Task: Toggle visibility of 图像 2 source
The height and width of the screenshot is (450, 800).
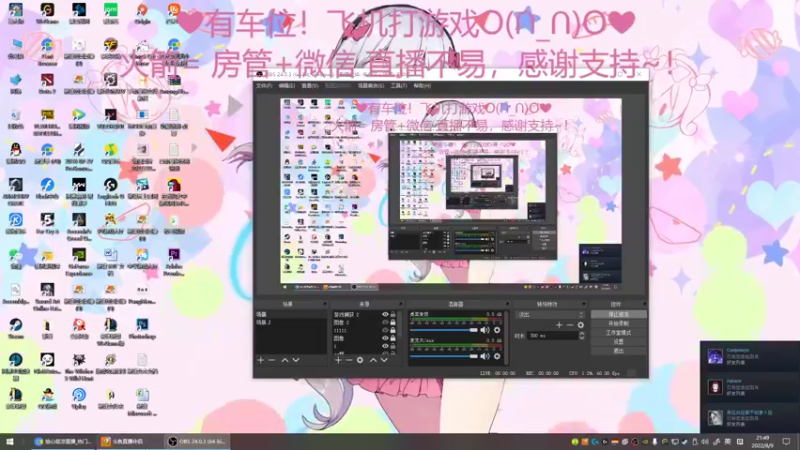Action: pyautogui.click(x=385, y=322)
